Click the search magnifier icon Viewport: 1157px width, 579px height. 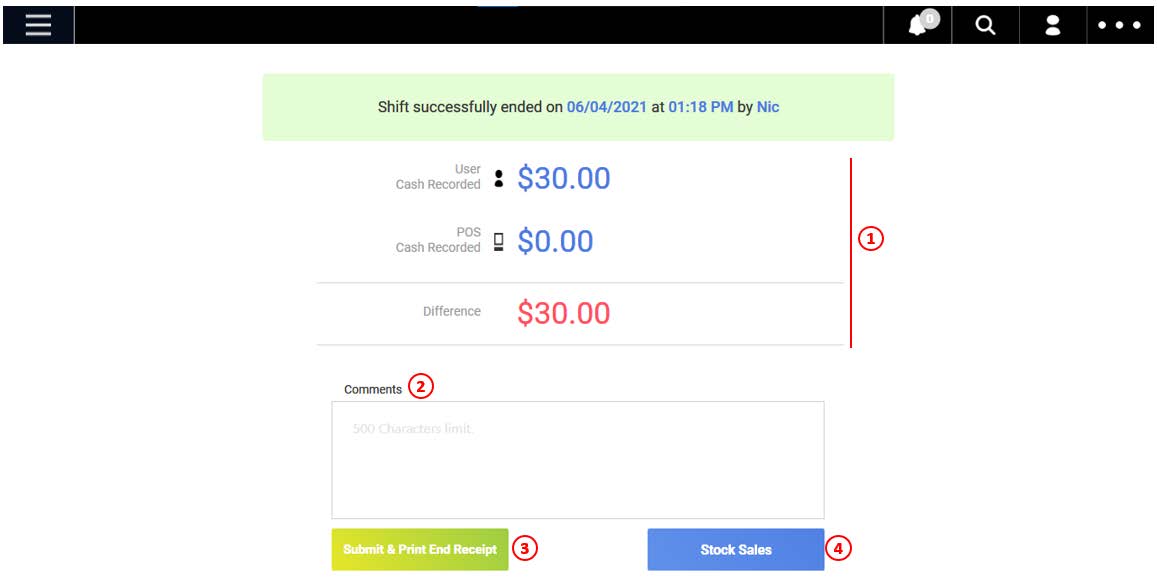pos(985,26)
